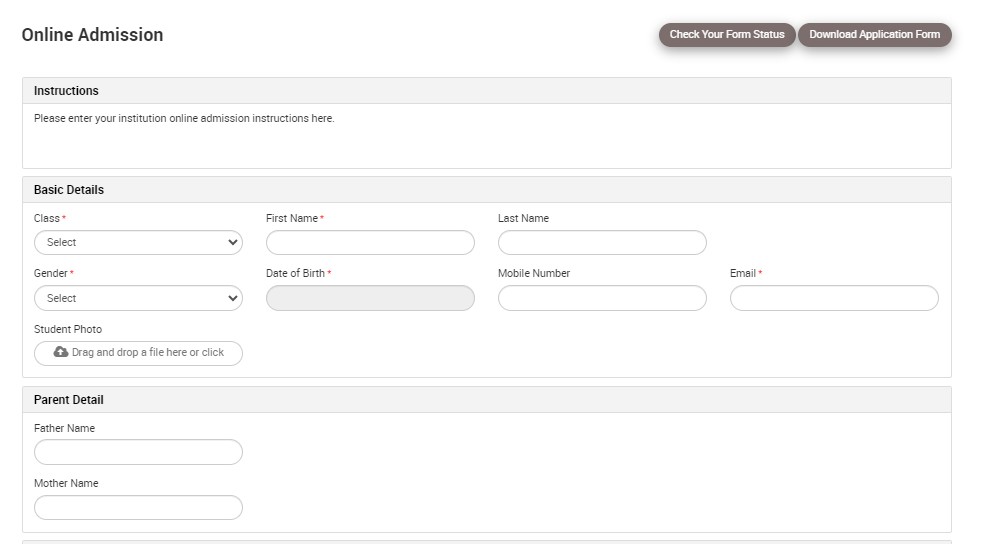This screenshot has width=984, height=544.
Task: Click the Online Admission page title
Action: (x=92, y=35)
